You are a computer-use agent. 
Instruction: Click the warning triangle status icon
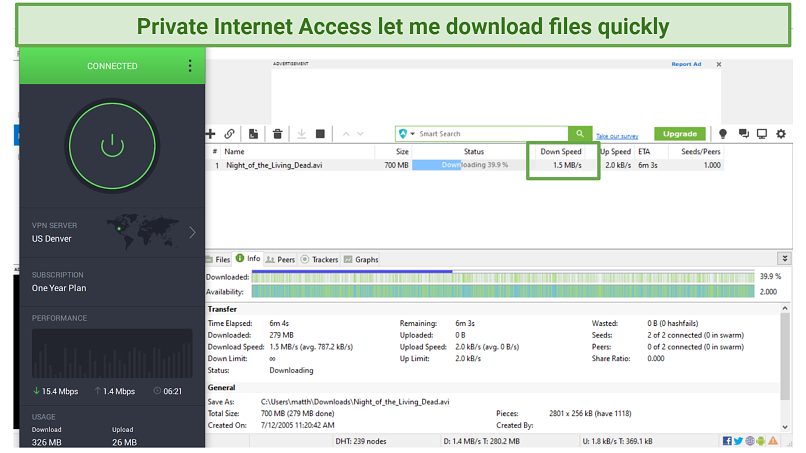point(773,441)
